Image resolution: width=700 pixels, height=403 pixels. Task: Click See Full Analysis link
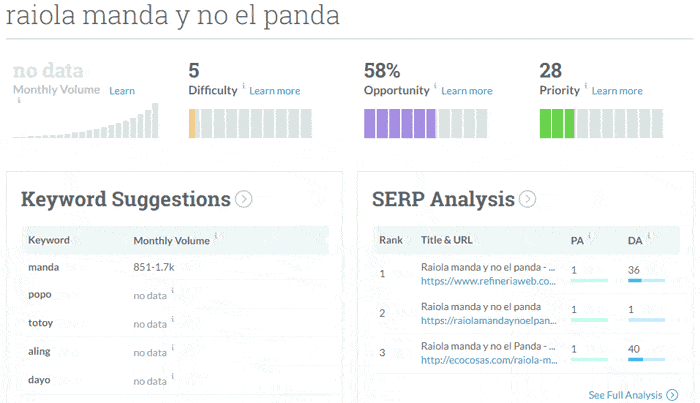tap(625, 395)
